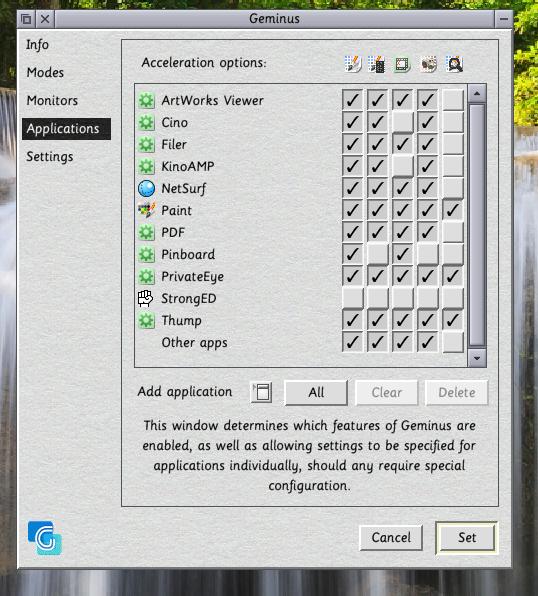This screenshot has width=538, height=596.
Task: Select the PrivateEye gear icon
Action: pyautogui.click(x=146, y=277)
